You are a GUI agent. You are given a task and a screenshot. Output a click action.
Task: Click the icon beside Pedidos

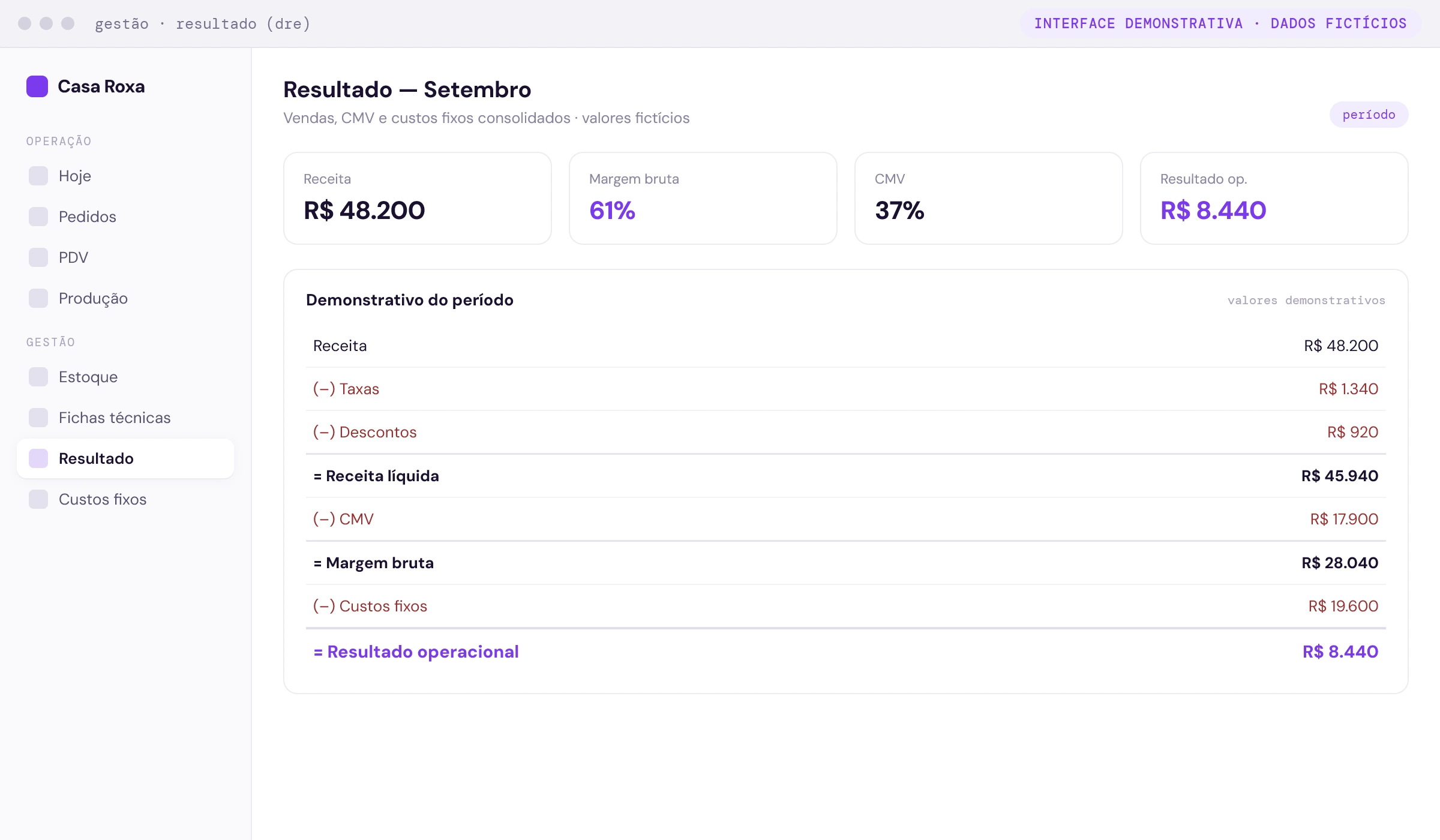pos(38,217)
